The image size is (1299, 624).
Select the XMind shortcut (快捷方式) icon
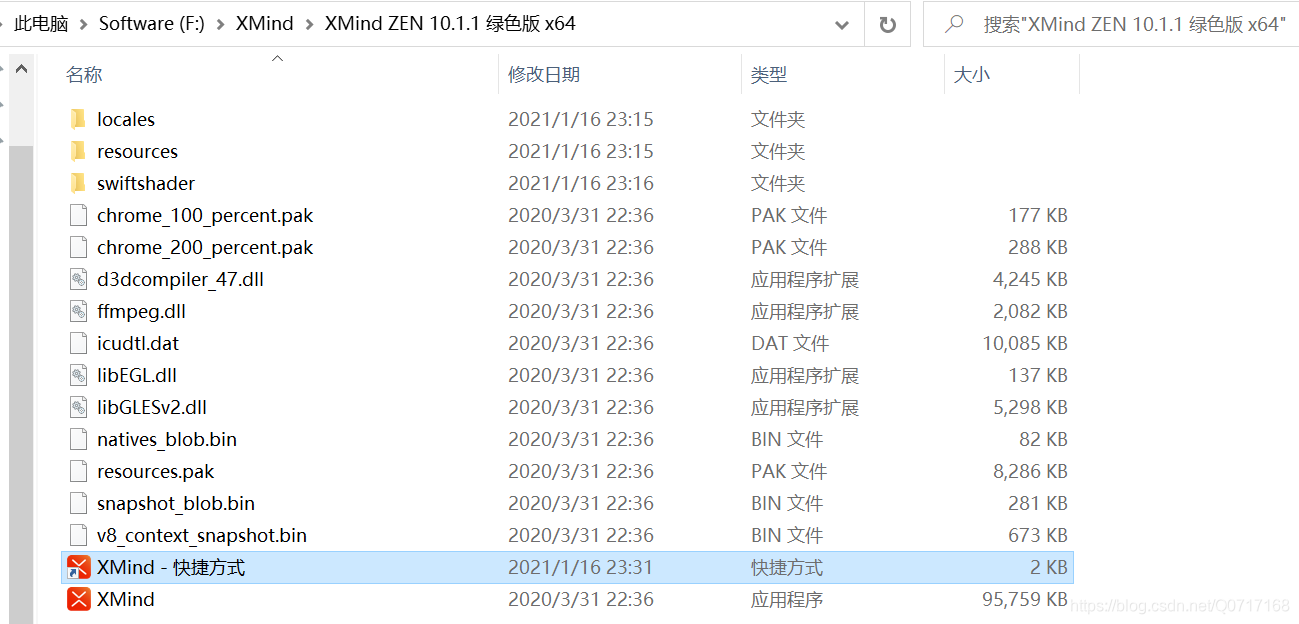coord(78,567)
